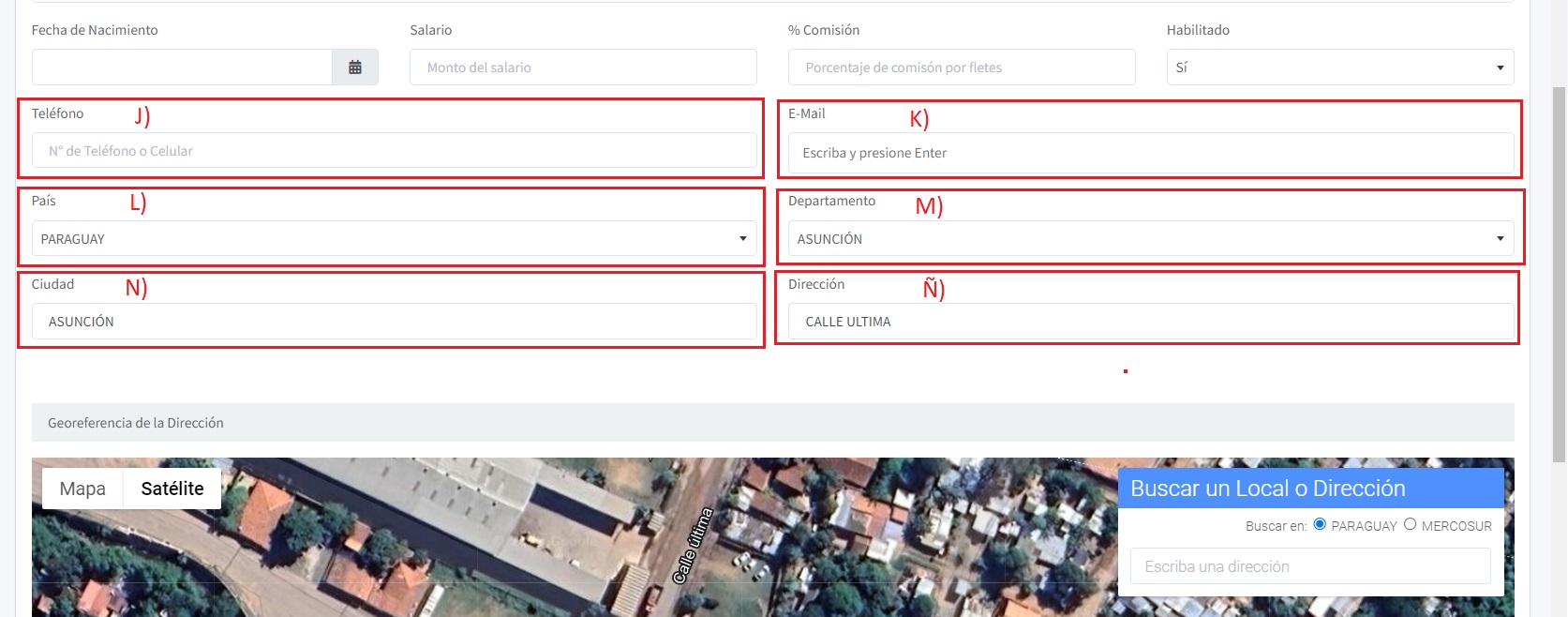Select the PARAGUAY search radio button
This screenshot has height=617, width=1568.
(1320, 524)
